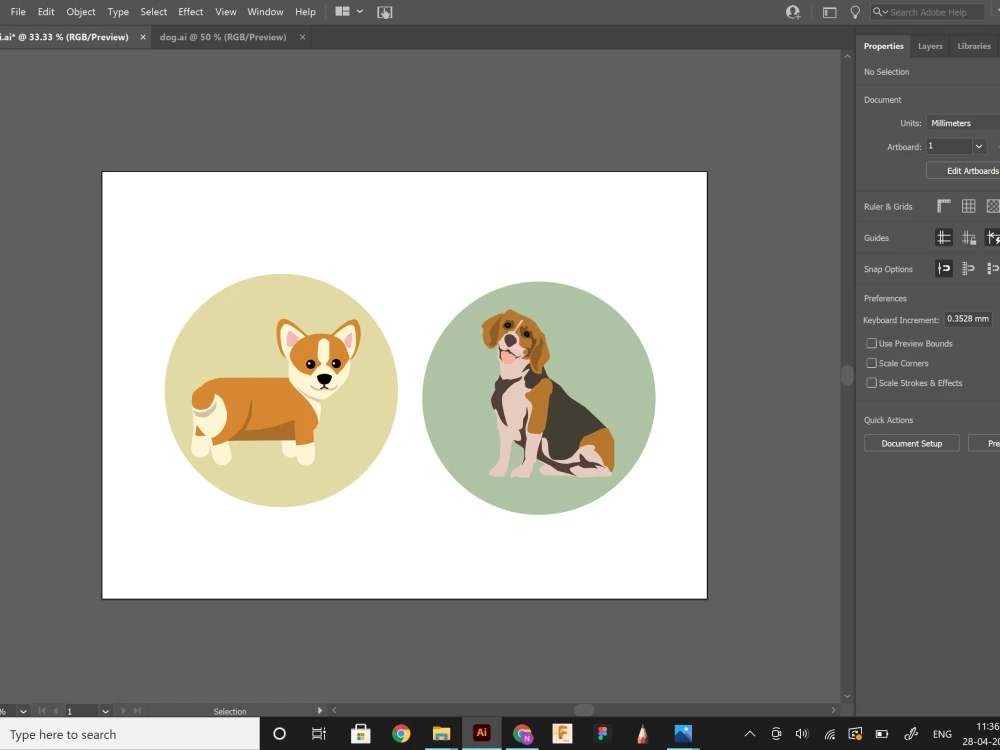Click the arrange documents icon
The width and height of the screenshot is (1000, 750).
pos(342,11)
